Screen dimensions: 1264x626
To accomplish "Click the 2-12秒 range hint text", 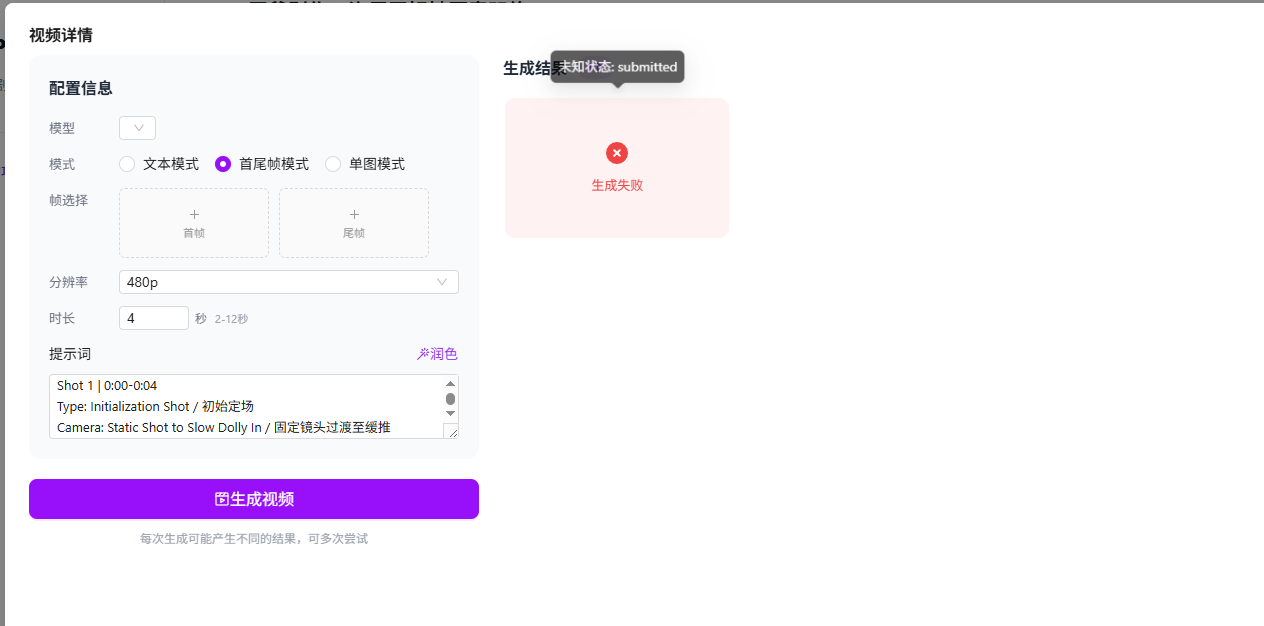I will pyautogui.click(x=231, y=319).
